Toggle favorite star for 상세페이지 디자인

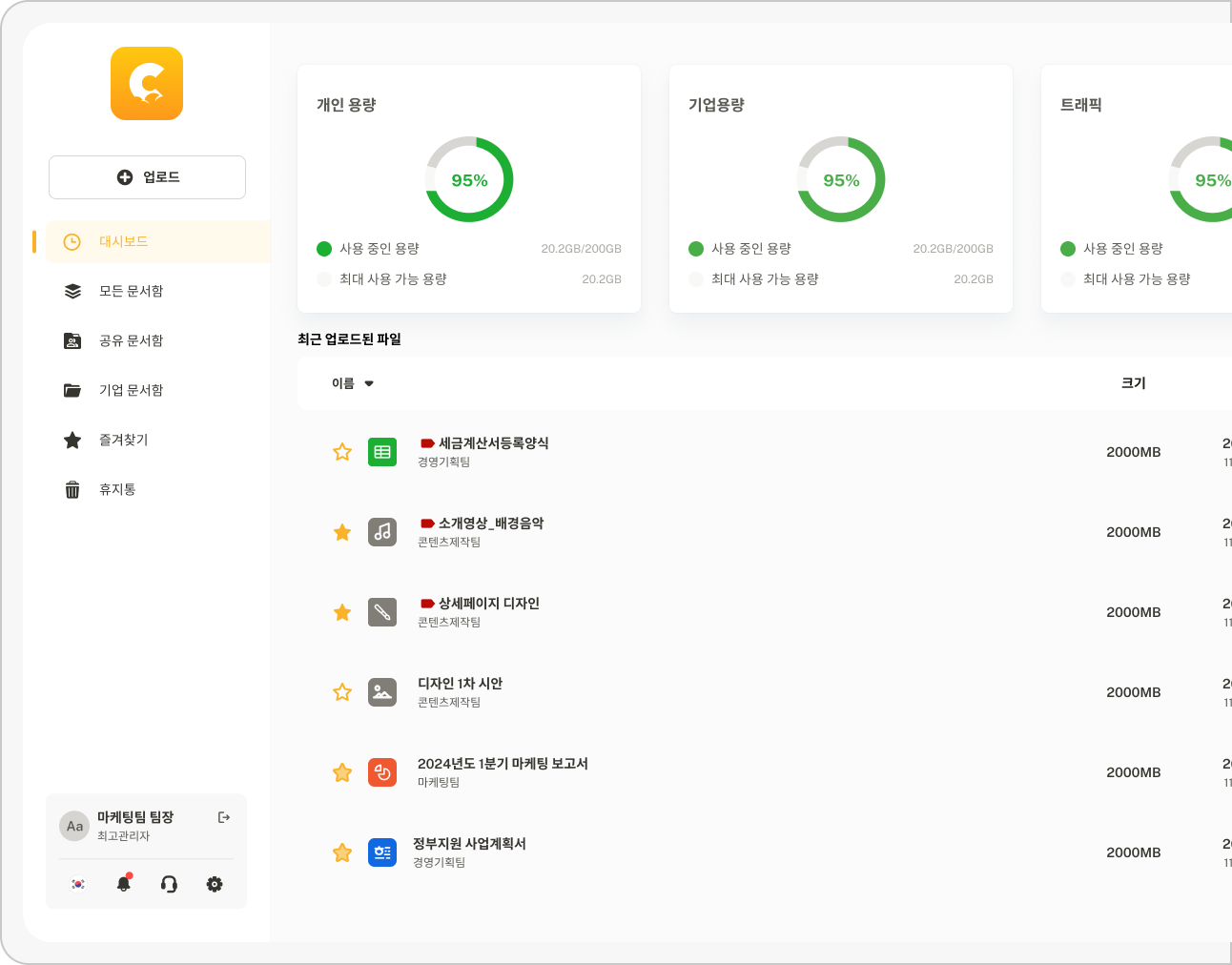tap(342, 612)
